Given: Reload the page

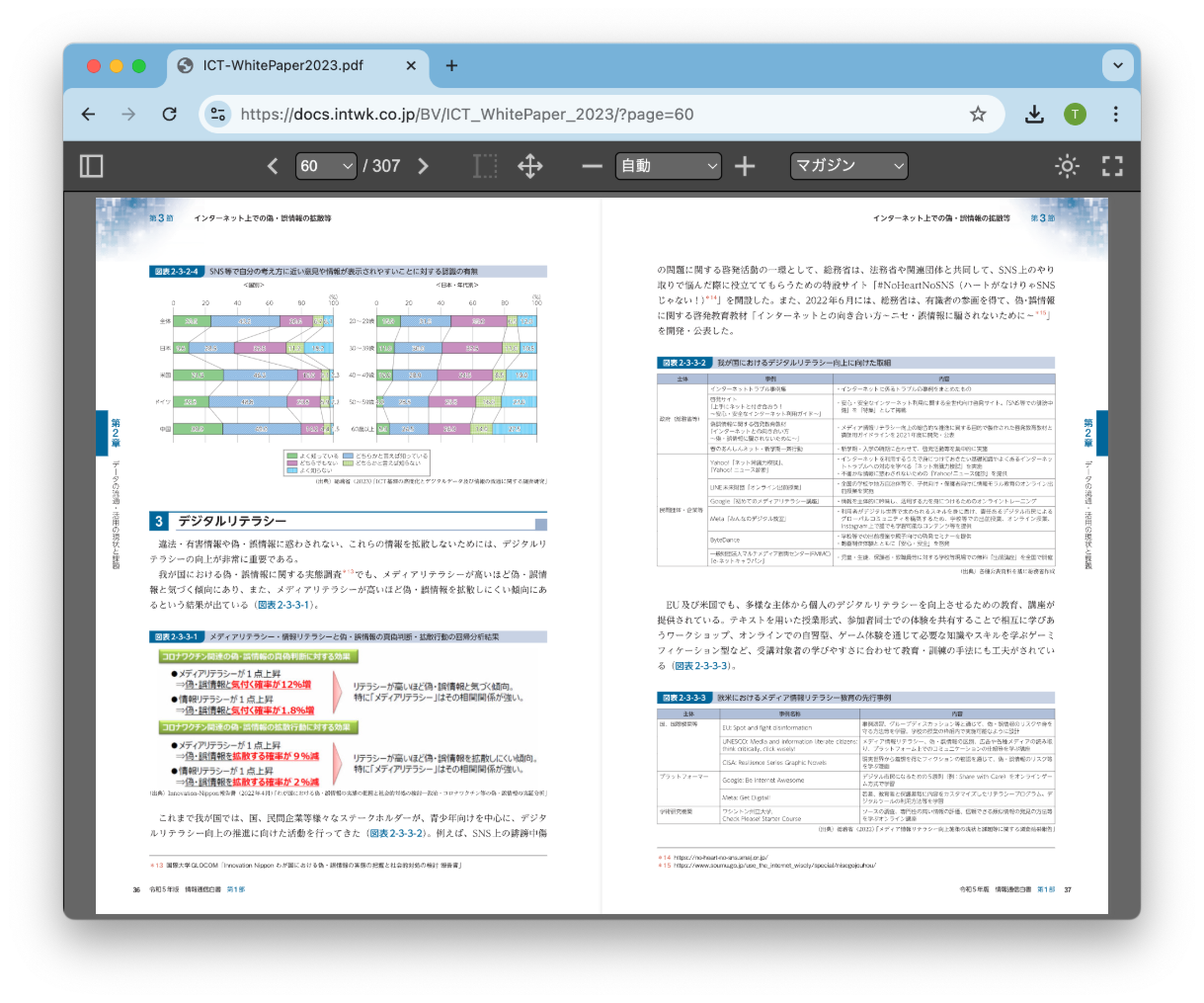Looking at the screenshot, I should [170, 115].
